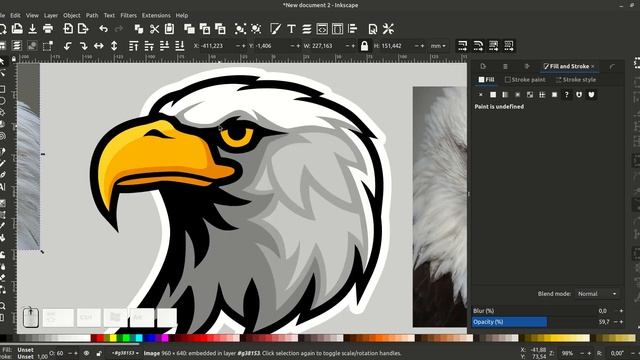Screen dimensions: 640x360
Task: Click the Copy icon
Action: (x=139, y=29)
